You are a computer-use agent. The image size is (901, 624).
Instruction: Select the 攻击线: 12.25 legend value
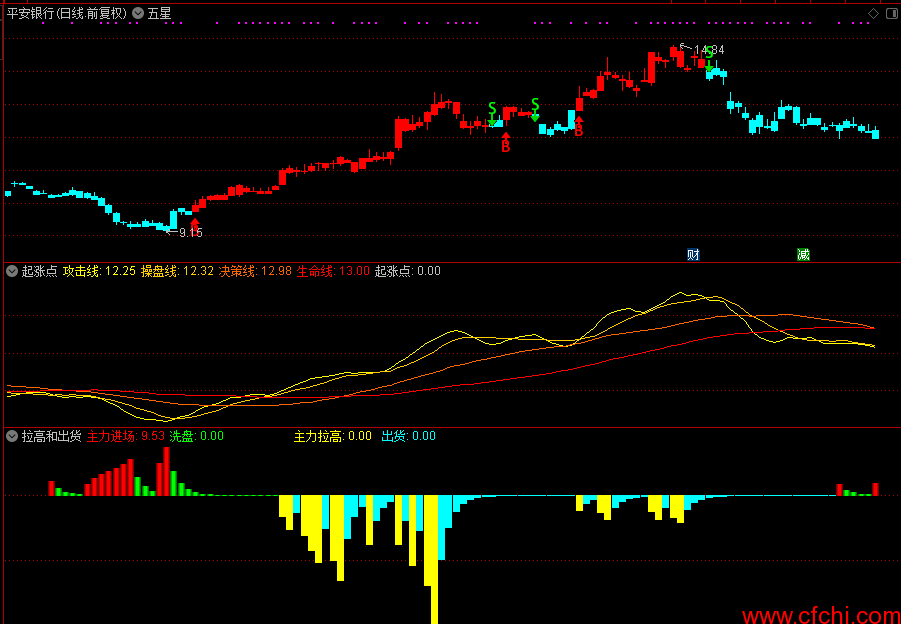coord(99,272)
